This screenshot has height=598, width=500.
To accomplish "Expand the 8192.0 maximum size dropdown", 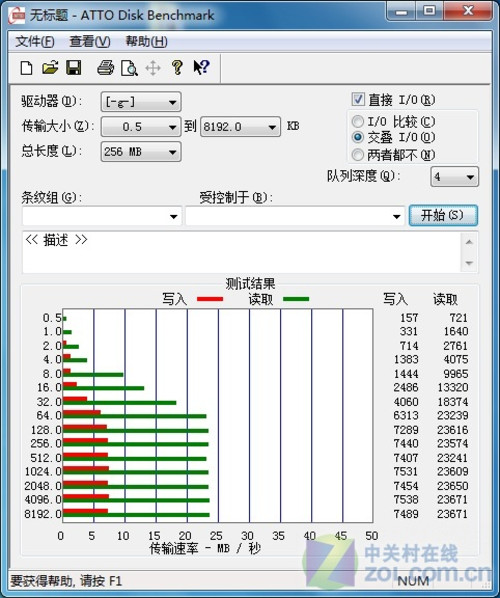I will tap(240, 127).
